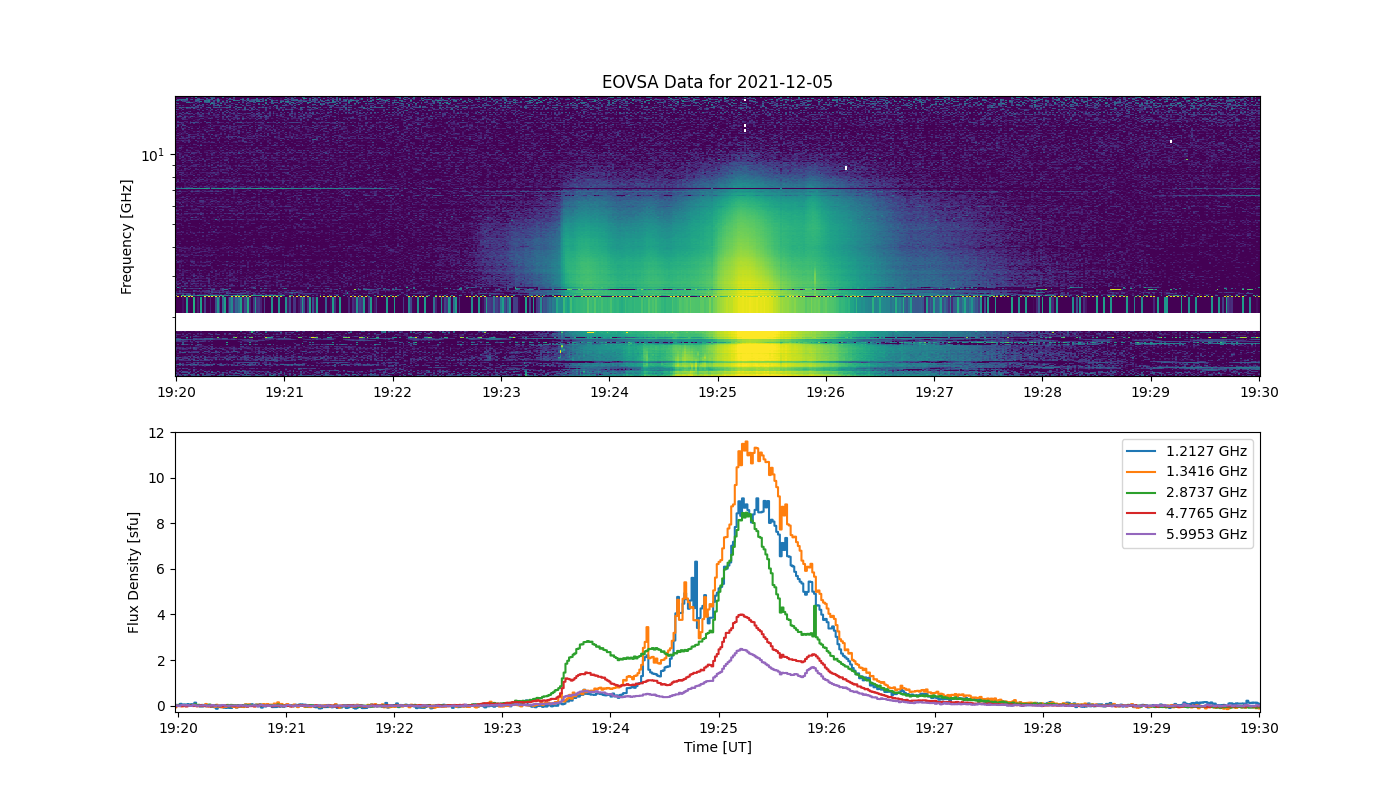Click the 1.2127 GHz legend entry
Screen dimensions: 1400x800
1187,451
